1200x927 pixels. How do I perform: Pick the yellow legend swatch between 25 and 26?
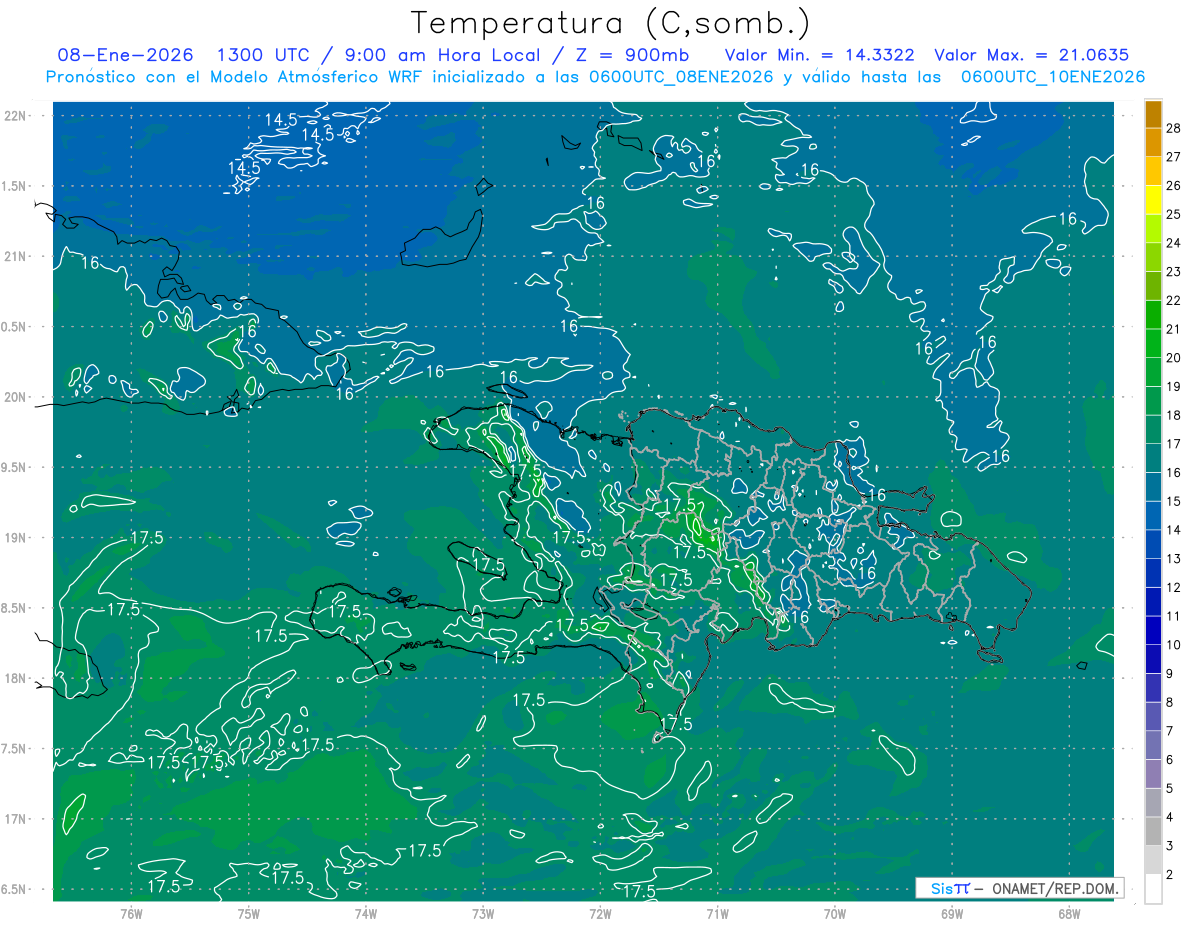(1153, 200)
